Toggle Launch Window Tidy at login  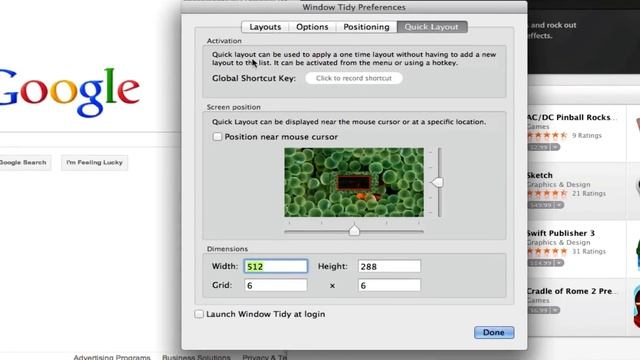(x=199, y=314)
